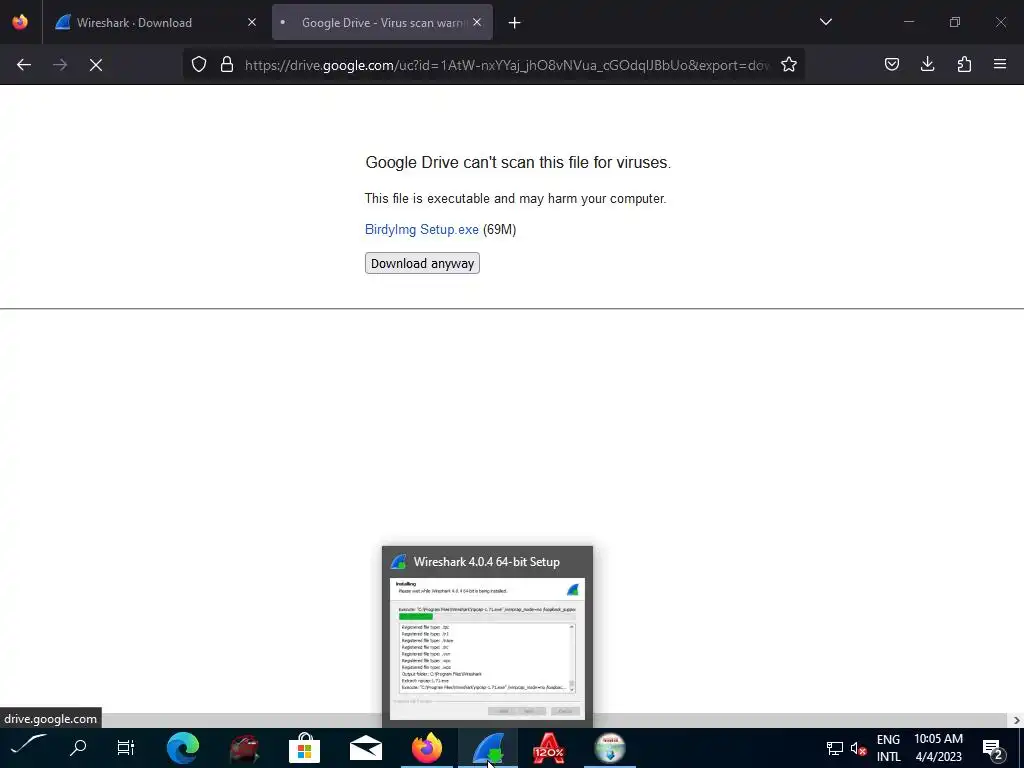The height and width of the screenshot is (768, 1024).
Task: Switch to Firefox in the taskbar
Action: click(x=426, y=748)
